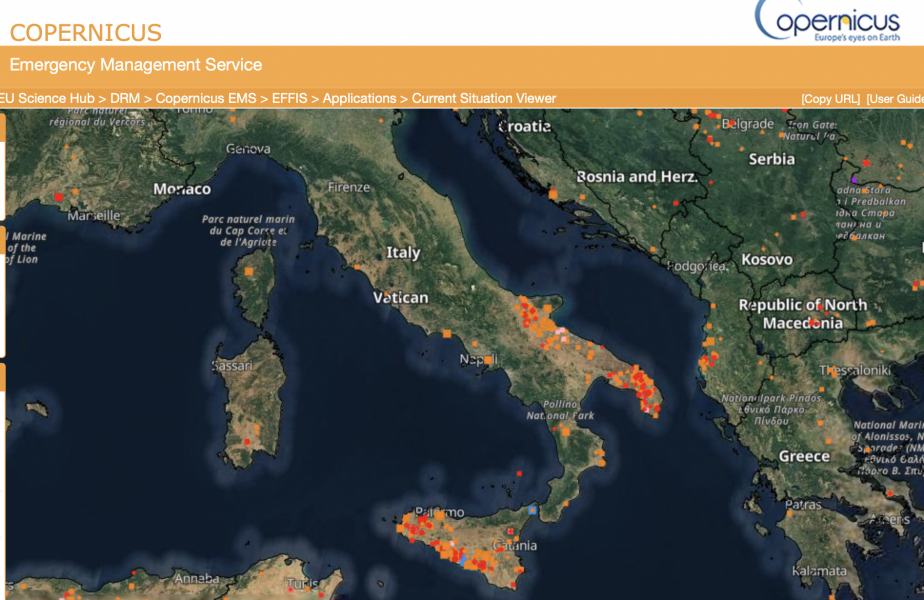924x600 pixels.
Task: Select the orange marker by Pollino National Park
Action: click(x=566, y=432)
